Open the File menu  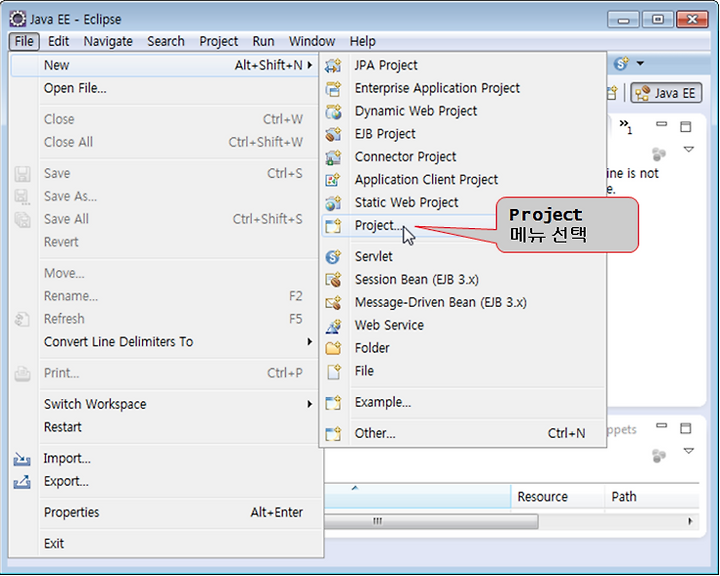(24, 41)
